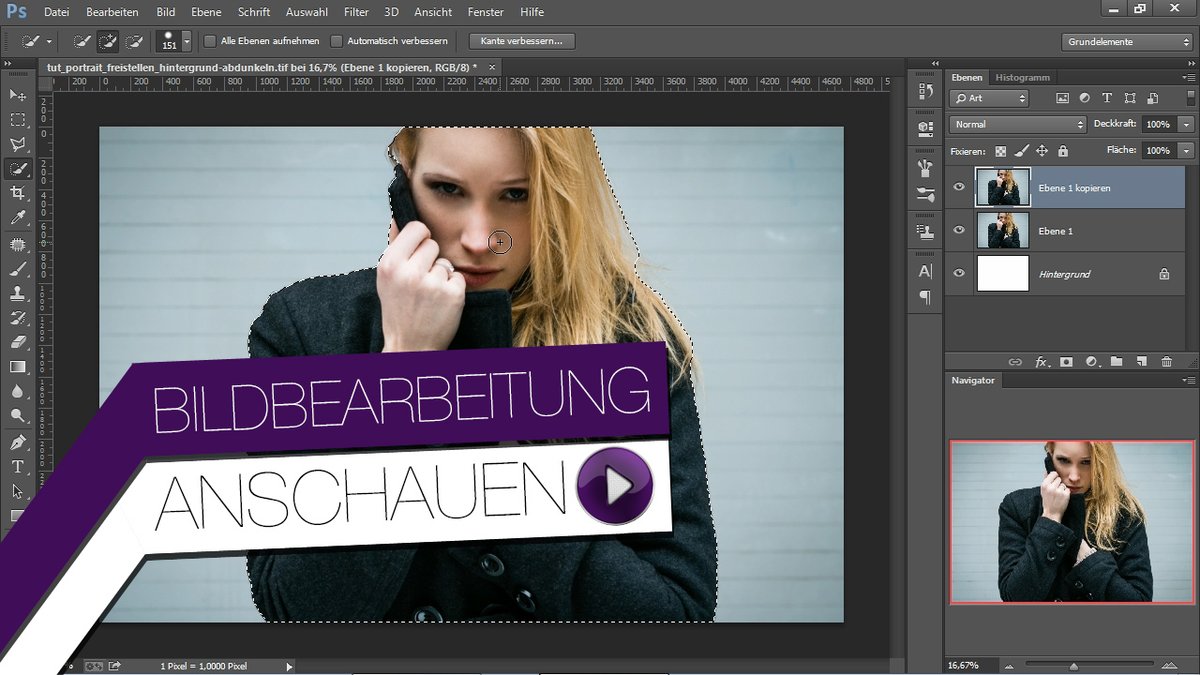Select the horizontal Type tool
Screen dimensions: 1200x675
click(18, 467)
